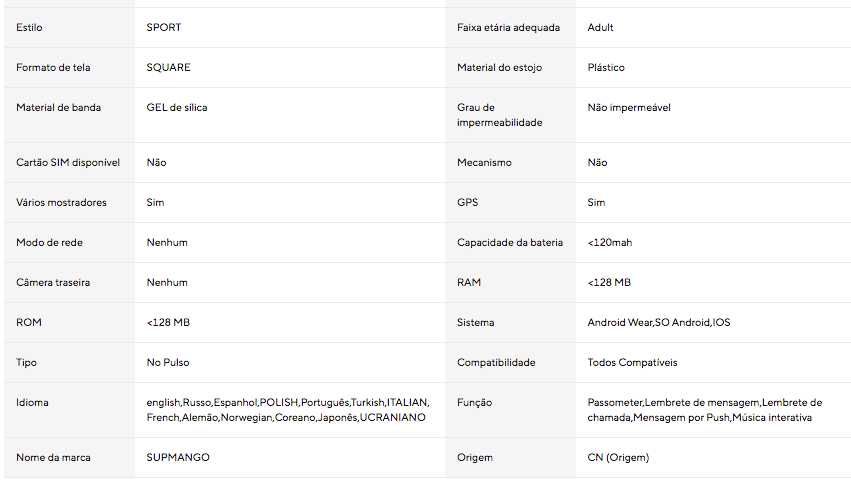851x486 pixels.
Task: Click the "Câmera traseira" label
Action: (53, 283)
